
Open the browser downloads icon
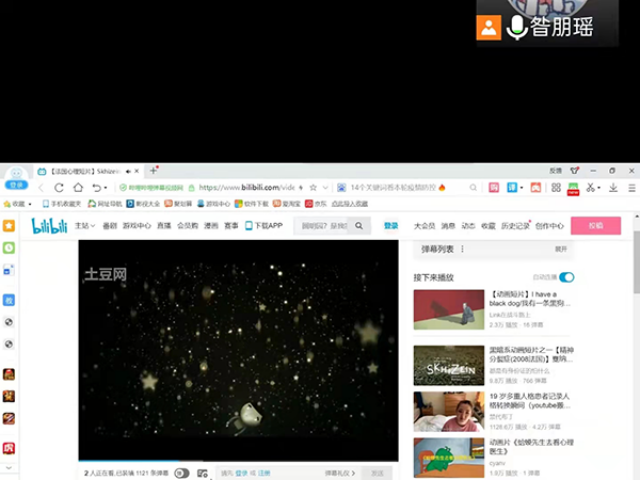[613, 187]
